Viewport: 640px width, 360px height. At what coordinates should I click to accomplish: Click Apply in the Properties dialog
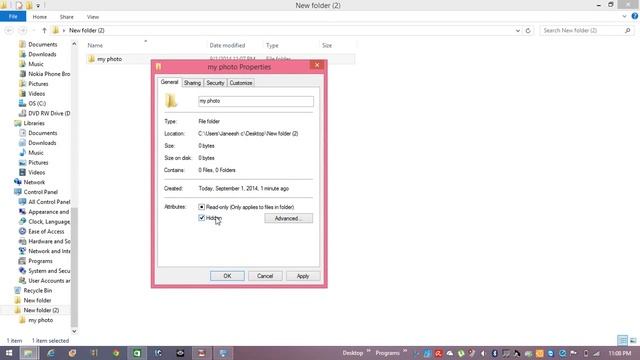pos(303,276)
